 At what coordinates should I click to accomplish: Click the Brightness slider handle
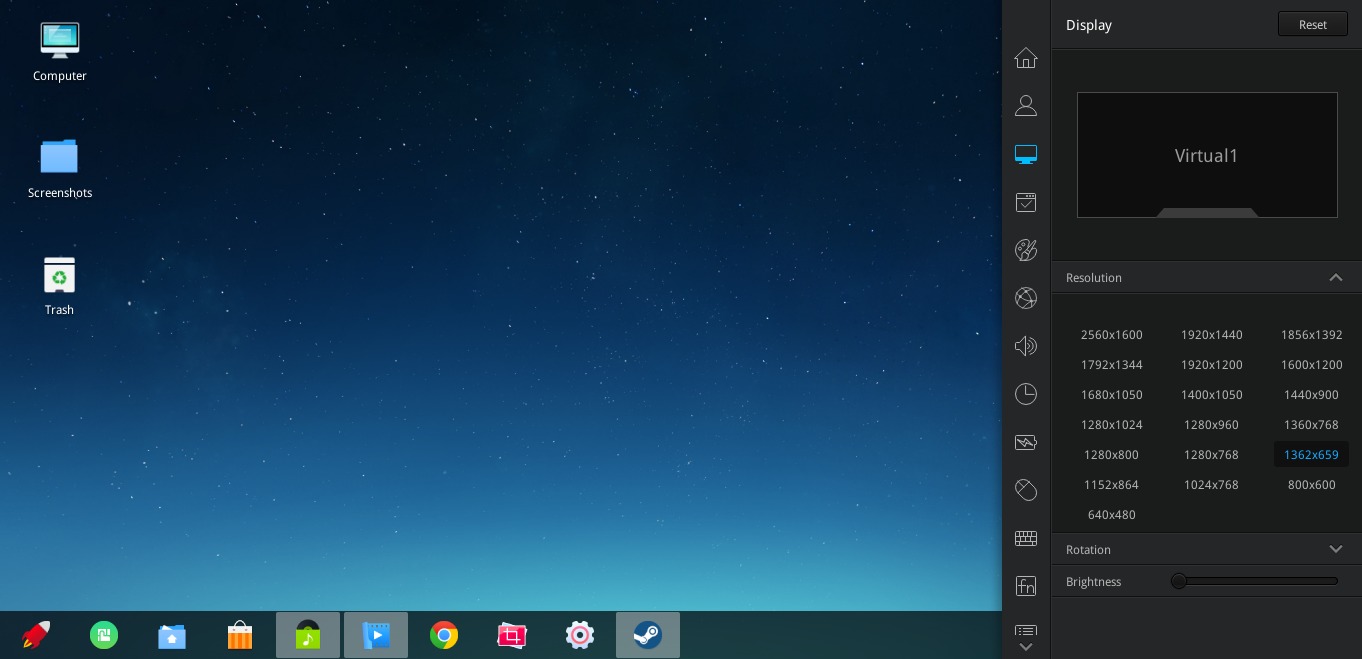[1179, 581]
